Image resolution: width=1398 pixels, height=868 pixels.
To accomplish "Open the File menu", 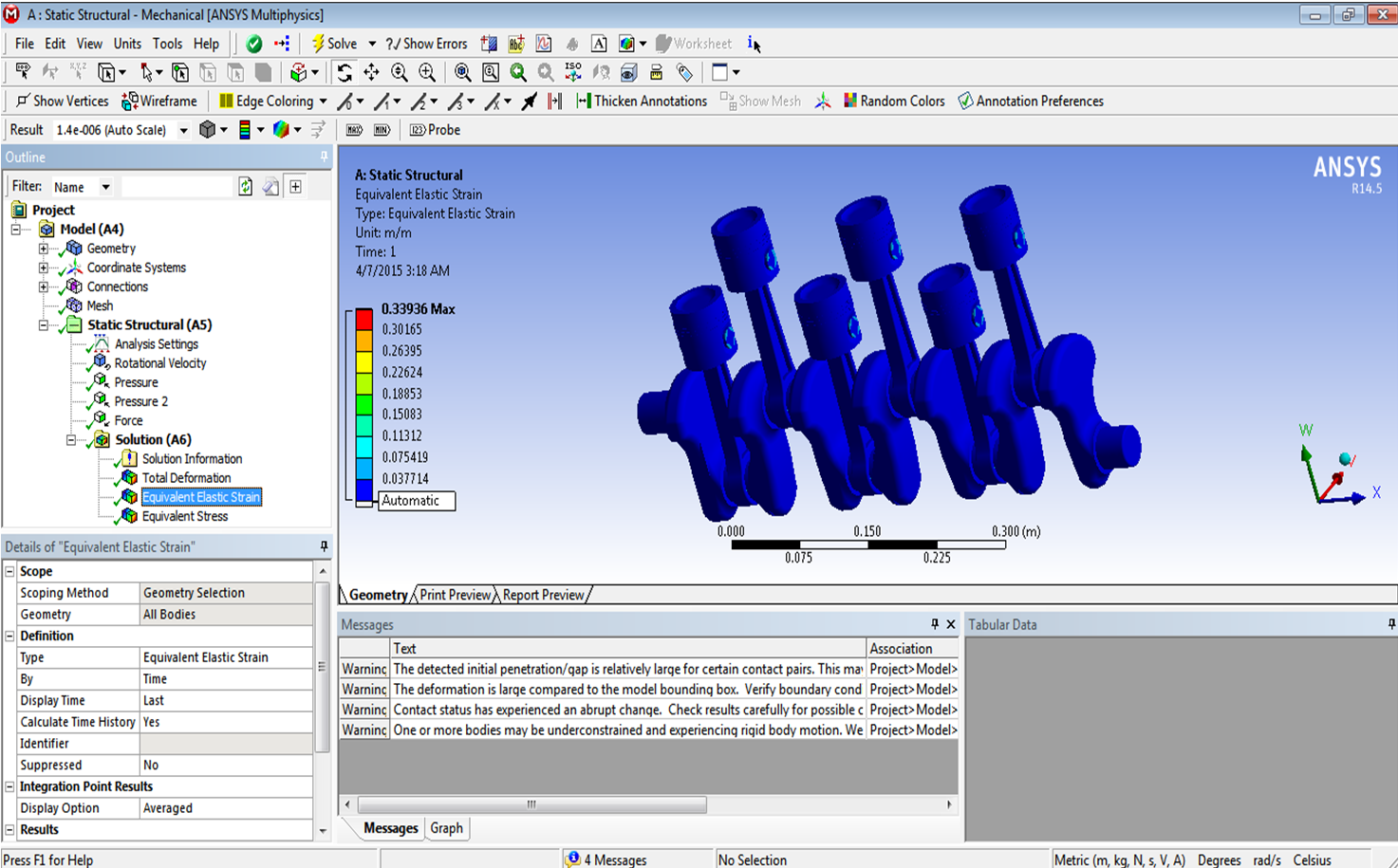I will (x=25, y=44).
